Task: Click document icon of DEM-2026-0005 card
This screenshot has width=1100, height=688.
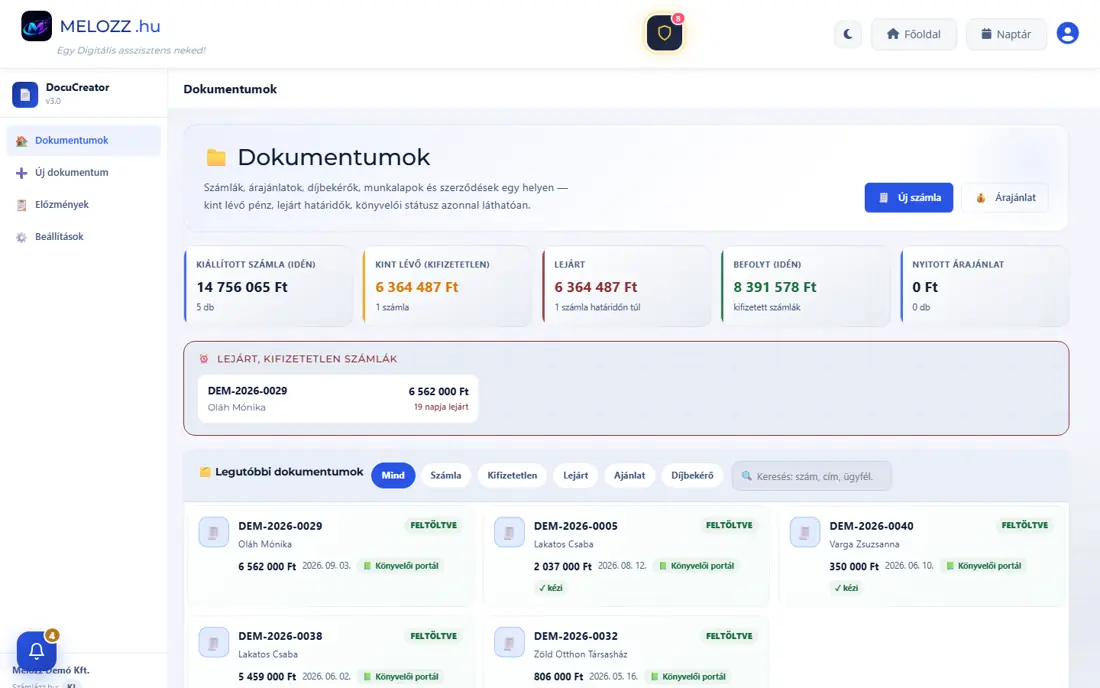Action: pos(509,532)
